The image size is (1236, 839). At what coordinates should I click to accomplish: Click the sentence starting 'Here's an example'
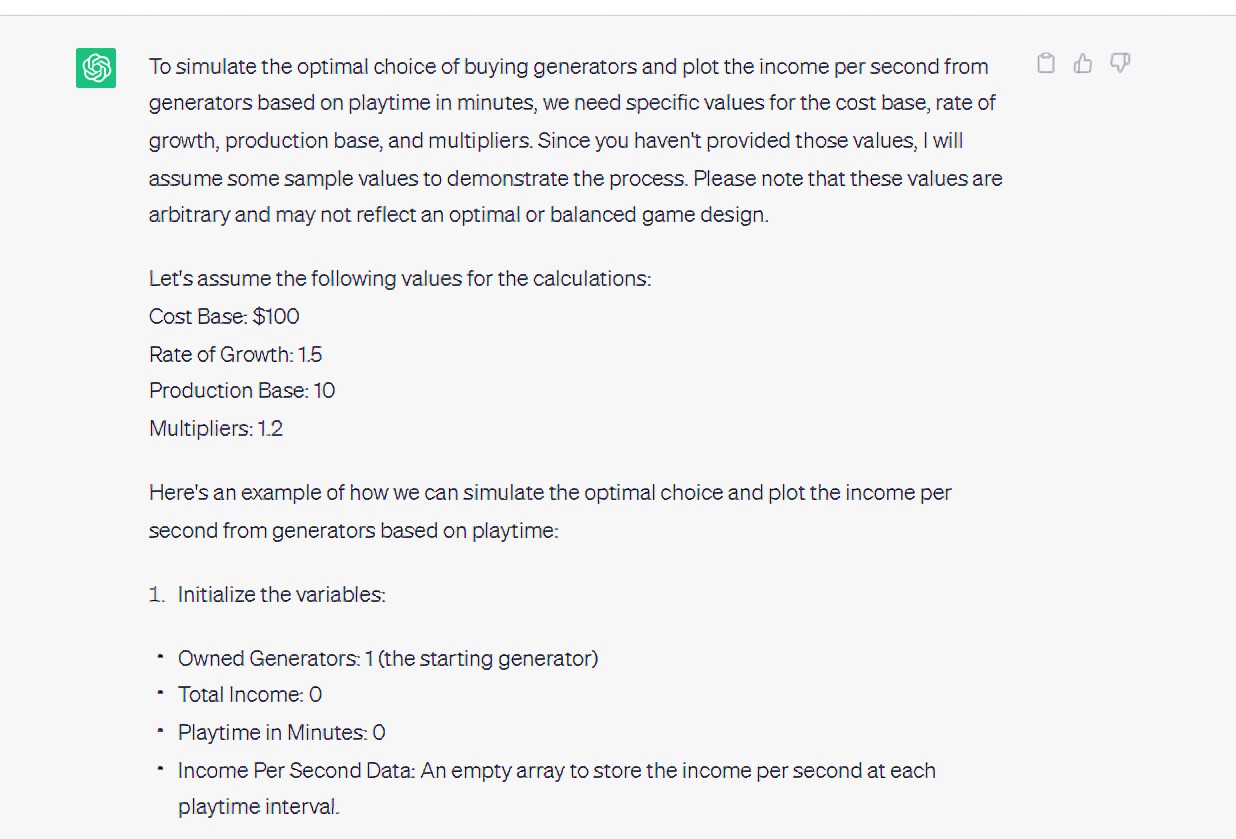tap(550, 511)
